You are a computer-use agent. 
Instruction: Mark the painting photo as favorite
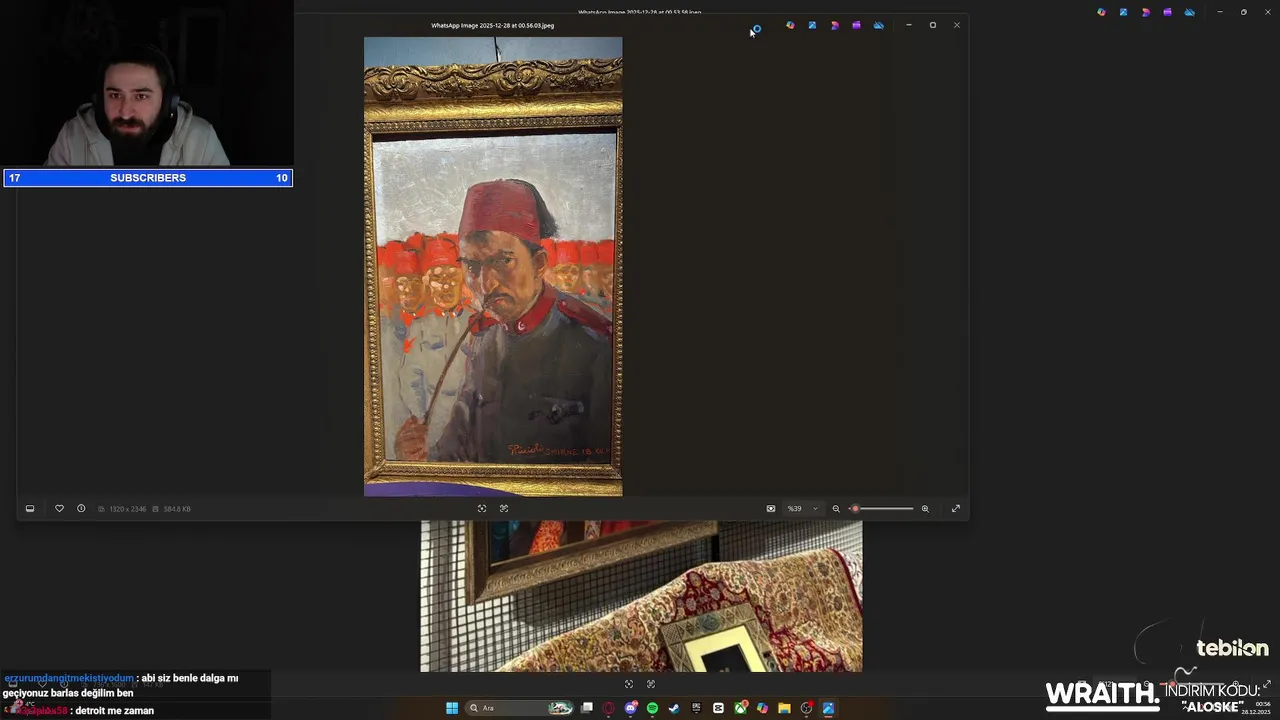[59, 508]
